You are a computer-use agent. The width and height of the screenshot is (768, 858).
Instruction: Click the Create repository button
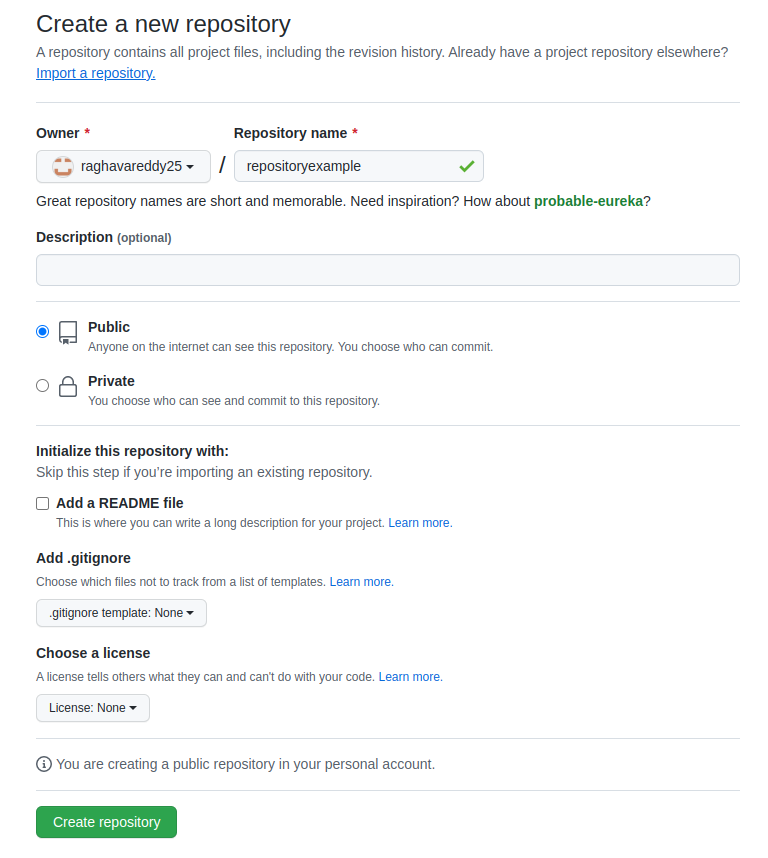pyautogui.click(x=106, y=821)
